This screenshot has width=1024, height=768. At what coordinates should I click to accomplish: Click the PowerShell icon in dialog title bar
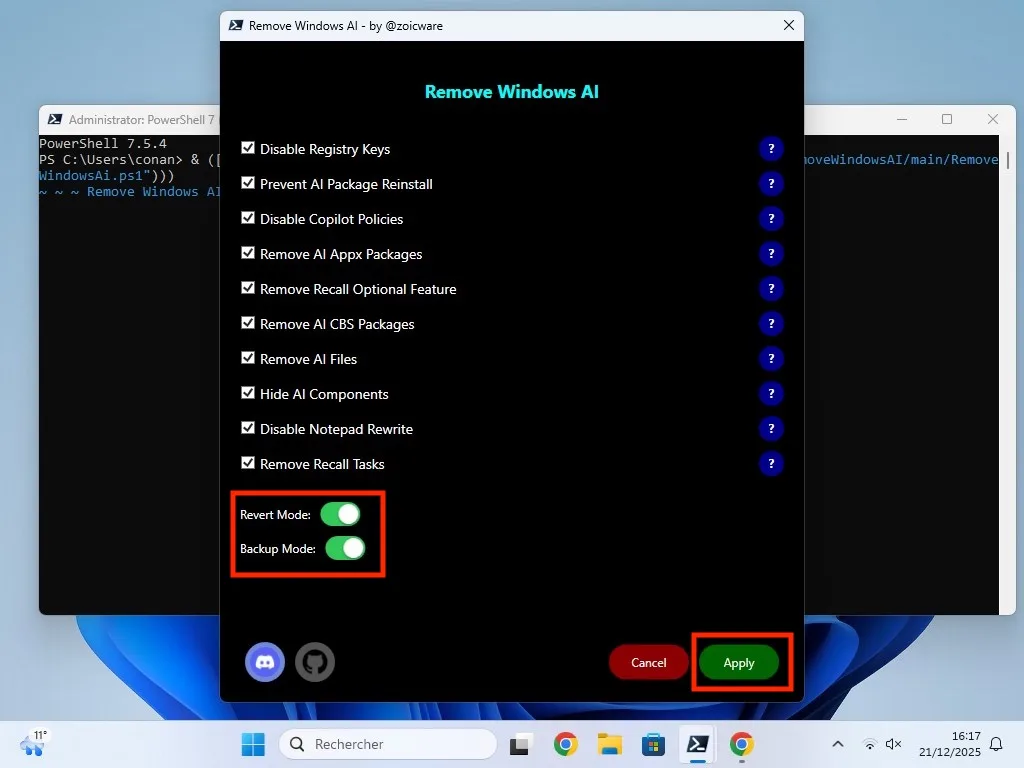(235, 25)
